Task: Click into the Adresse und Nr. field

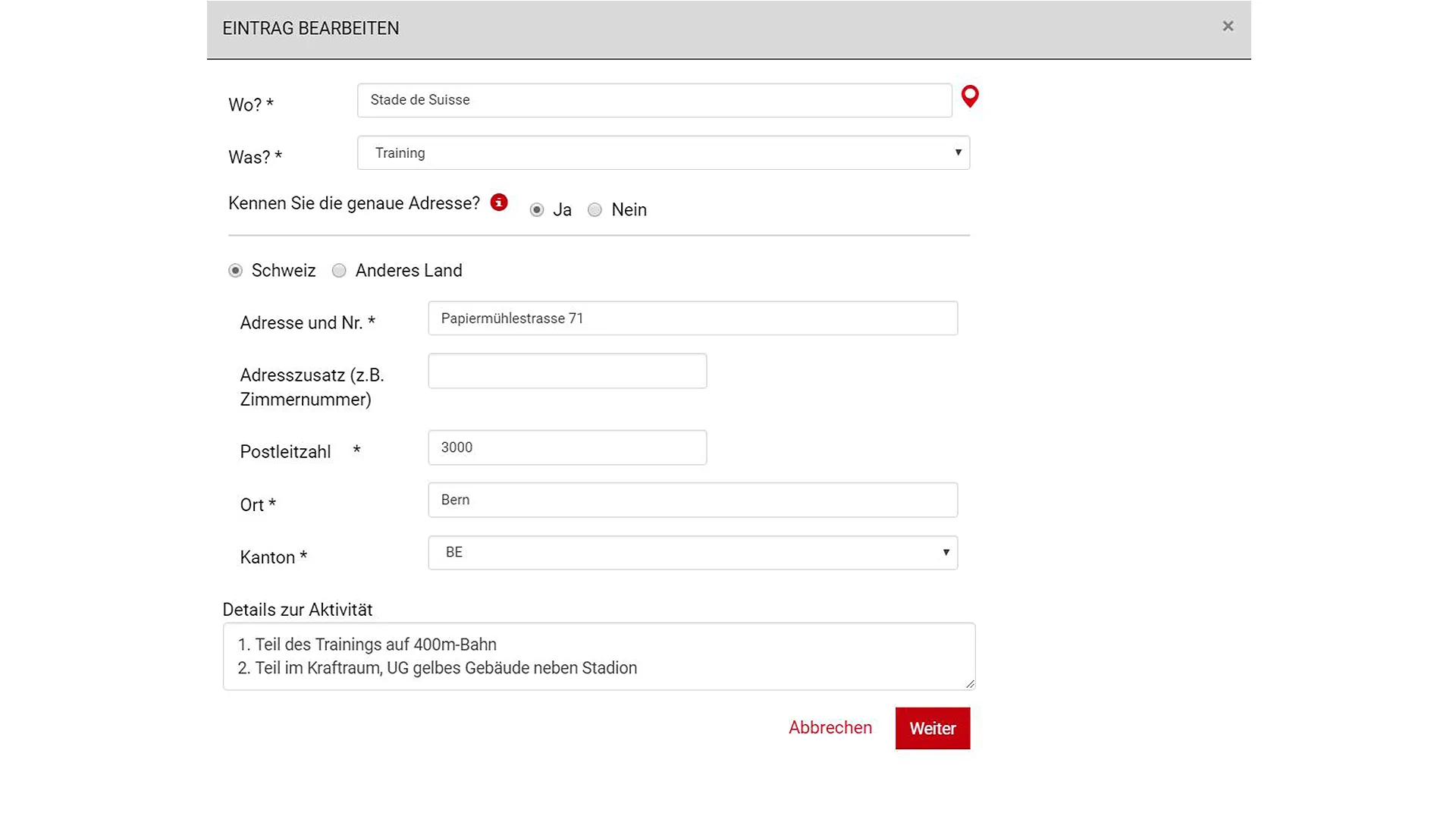Action: (x=693, y=318)
